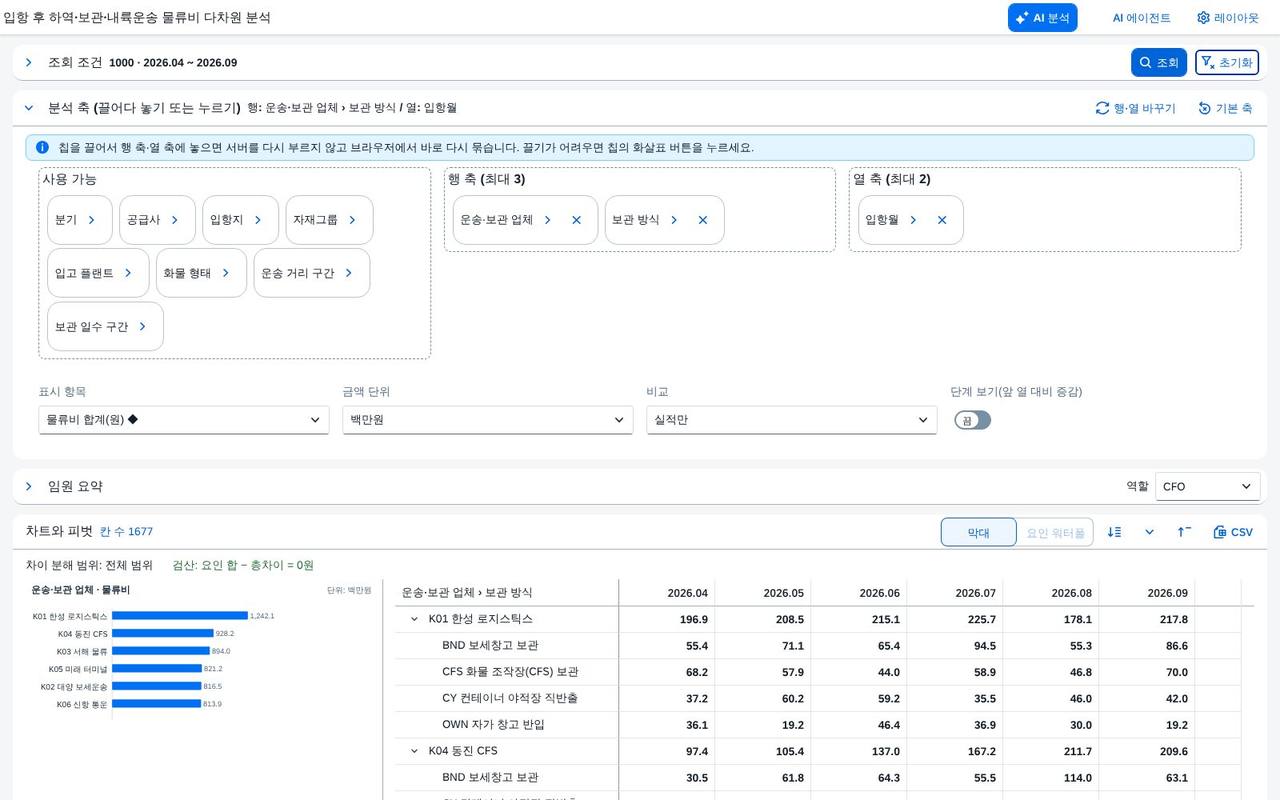Click the arrow on 자재그룹 chip
This screenshot has height=800, width=1280.
(x=352, y=220)
